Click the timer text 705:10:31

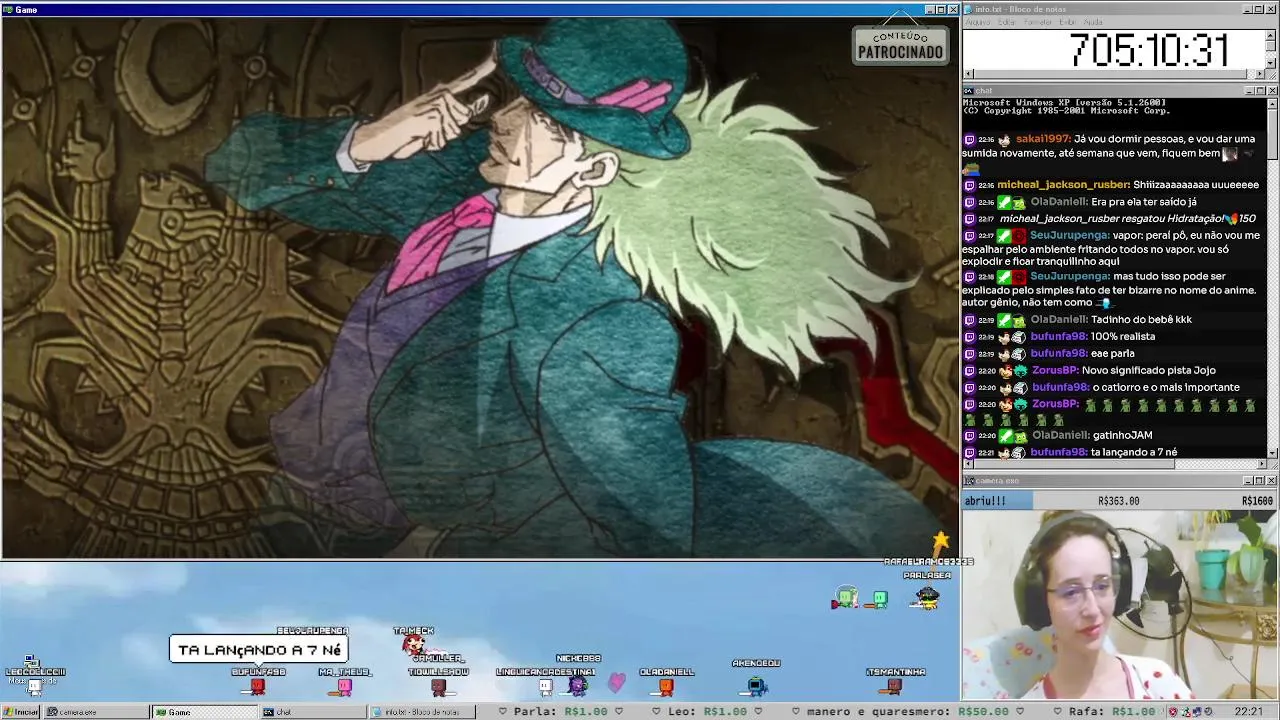tap(1150, 50)
